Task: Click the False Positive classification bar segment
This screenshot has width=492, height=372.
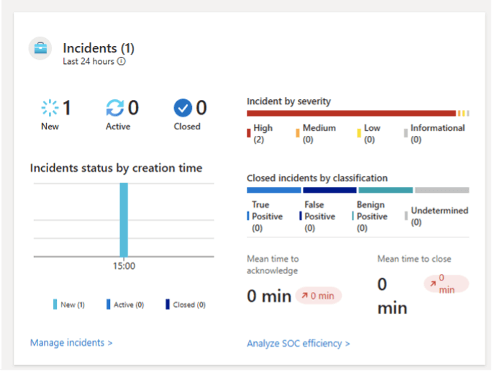Action: [330, 190]
